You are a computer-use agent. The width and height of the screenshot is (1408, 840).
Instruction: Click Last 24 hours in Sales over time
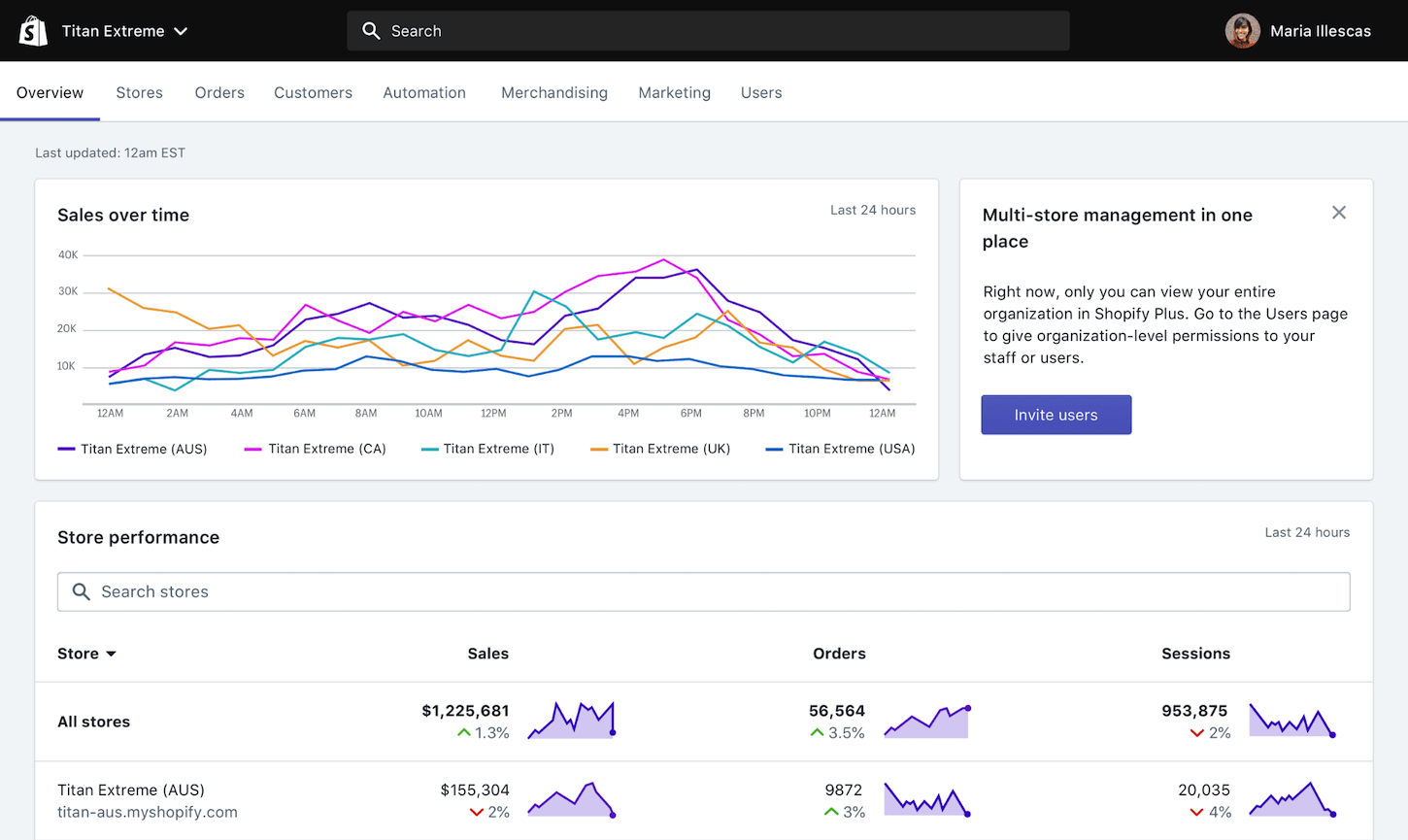[x=873, y=210]
